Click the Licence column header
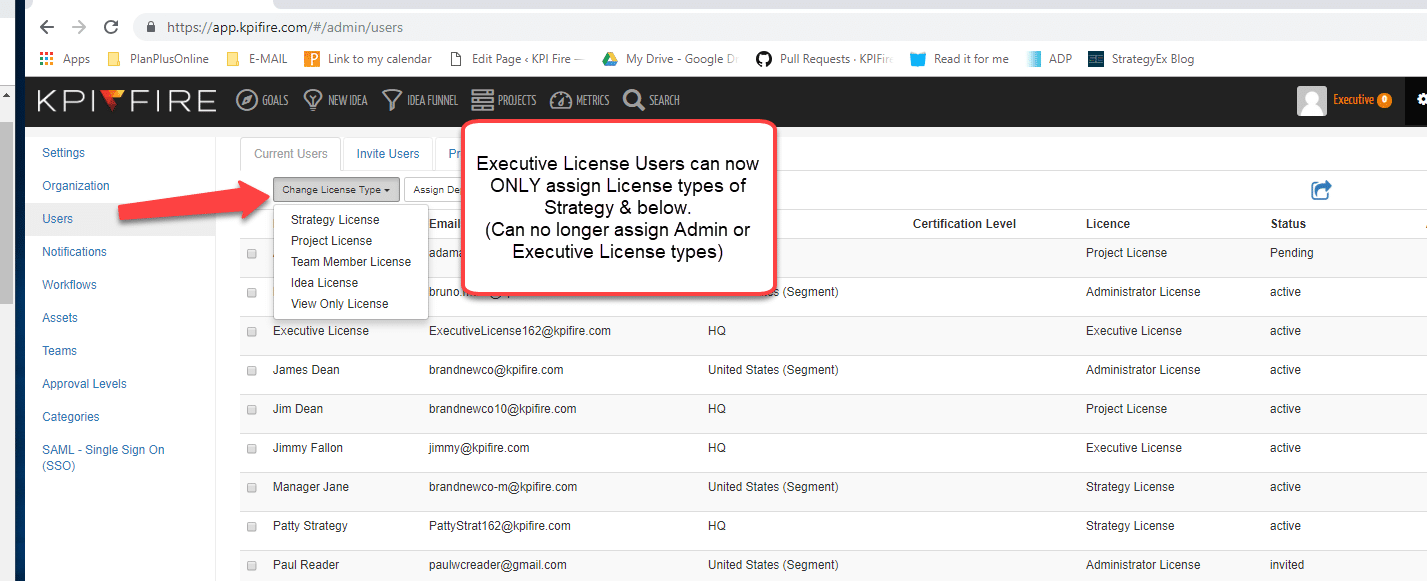 (1108, 224)
